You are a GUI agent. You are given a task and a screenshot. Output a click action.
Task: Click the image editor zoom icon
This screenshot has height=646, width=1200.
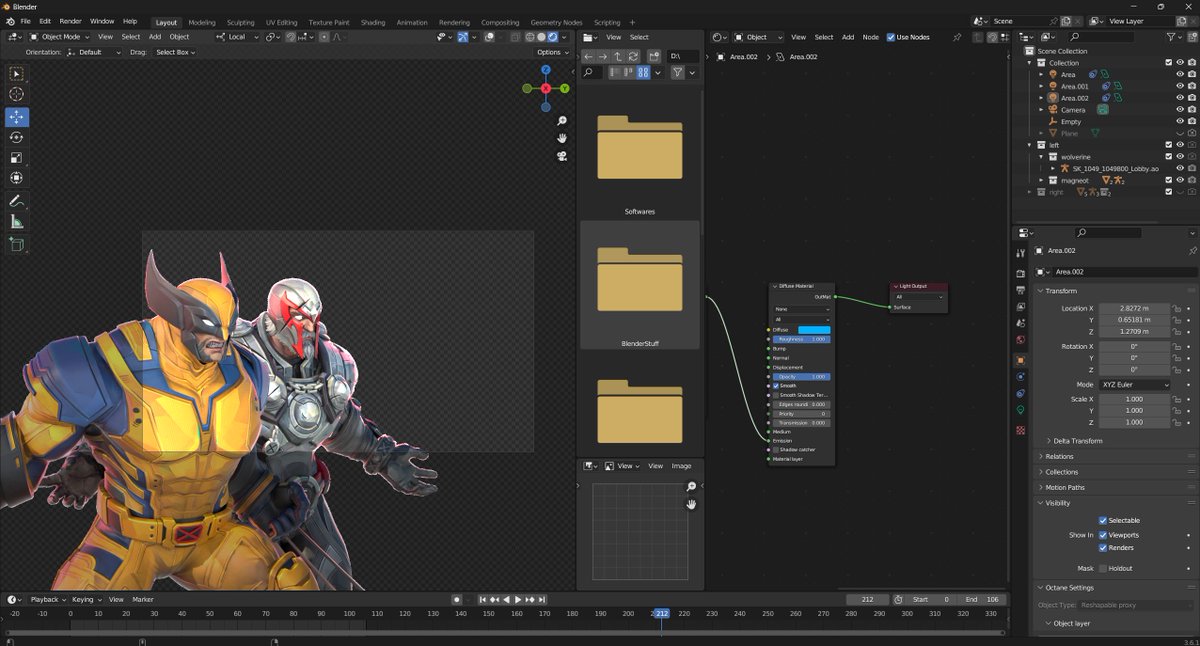[x=691, y=486]
